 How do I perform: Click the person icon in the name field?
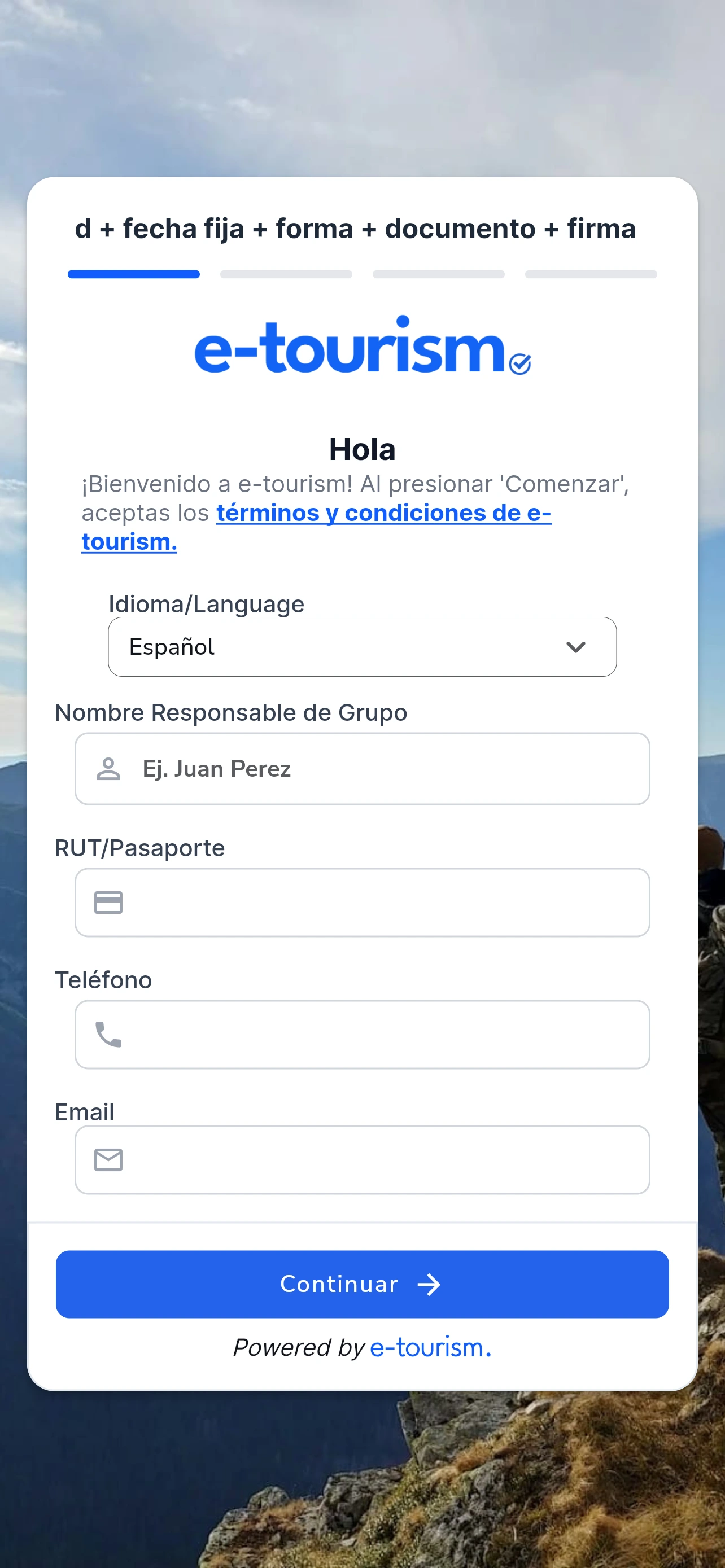pos(109,769)
